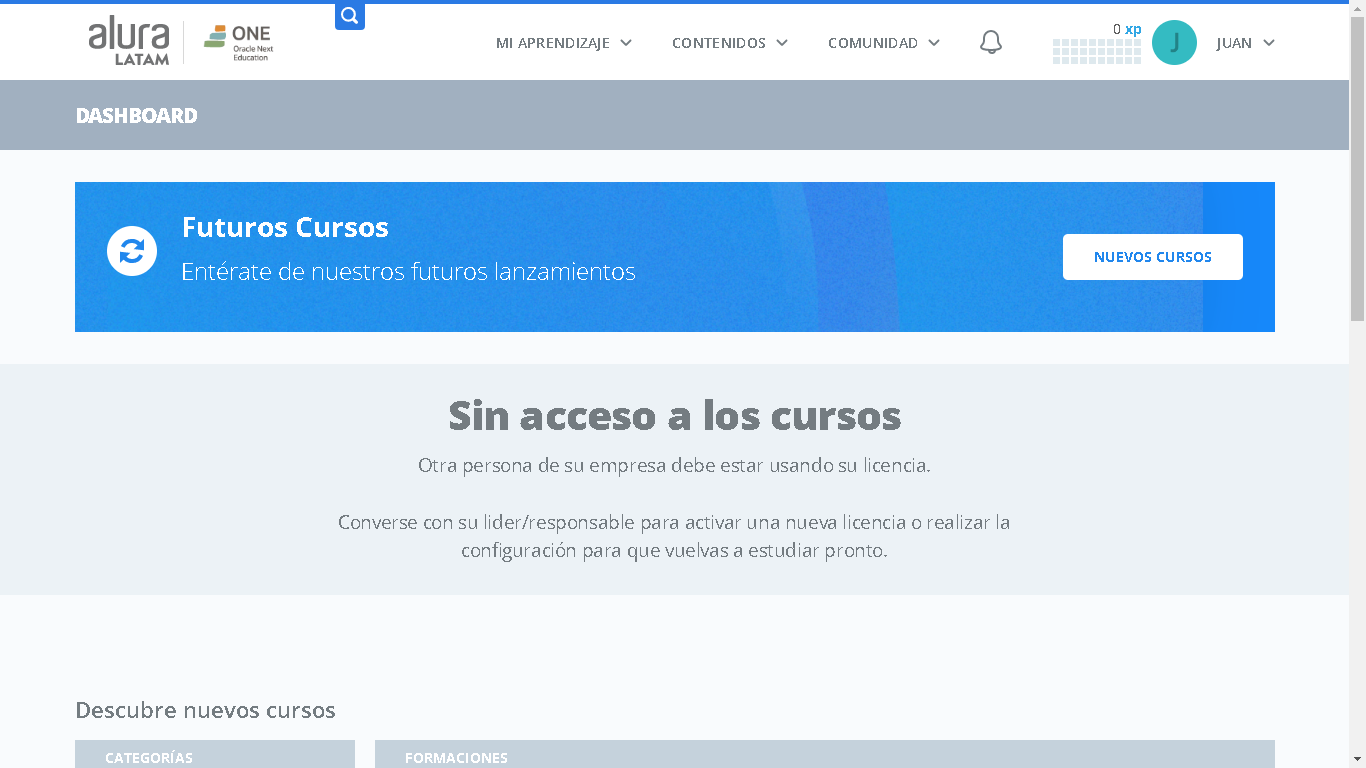1366x768 pixels.
Task: Expand the COMUNIDAD menu chevron
Action: pyautogui.click(x=934, y=43)
